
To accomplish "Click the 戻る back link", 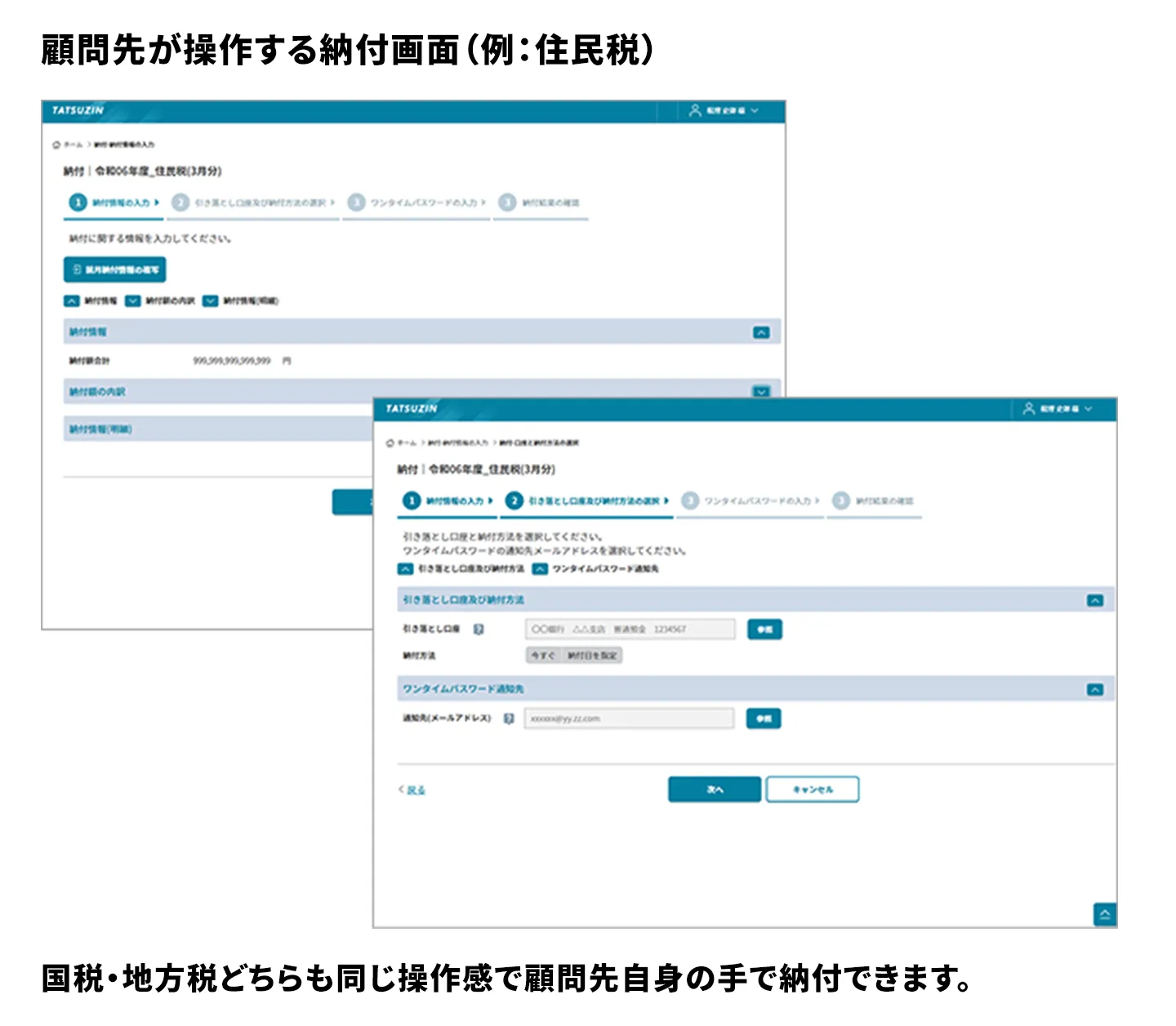I will click(x=415, y=790).
